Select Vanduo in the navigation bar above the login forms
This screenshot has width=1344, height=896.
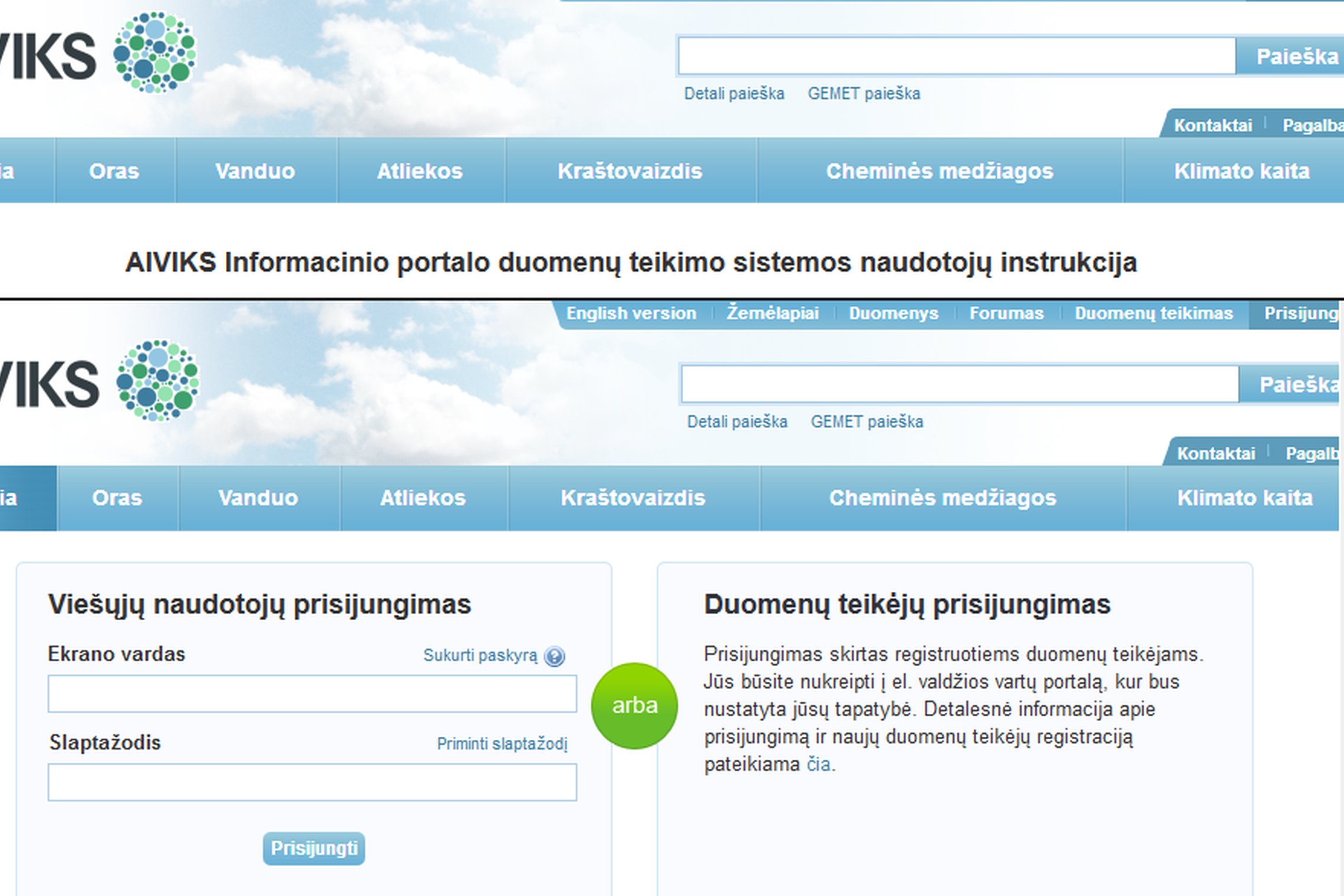click(x=258, y=498)
